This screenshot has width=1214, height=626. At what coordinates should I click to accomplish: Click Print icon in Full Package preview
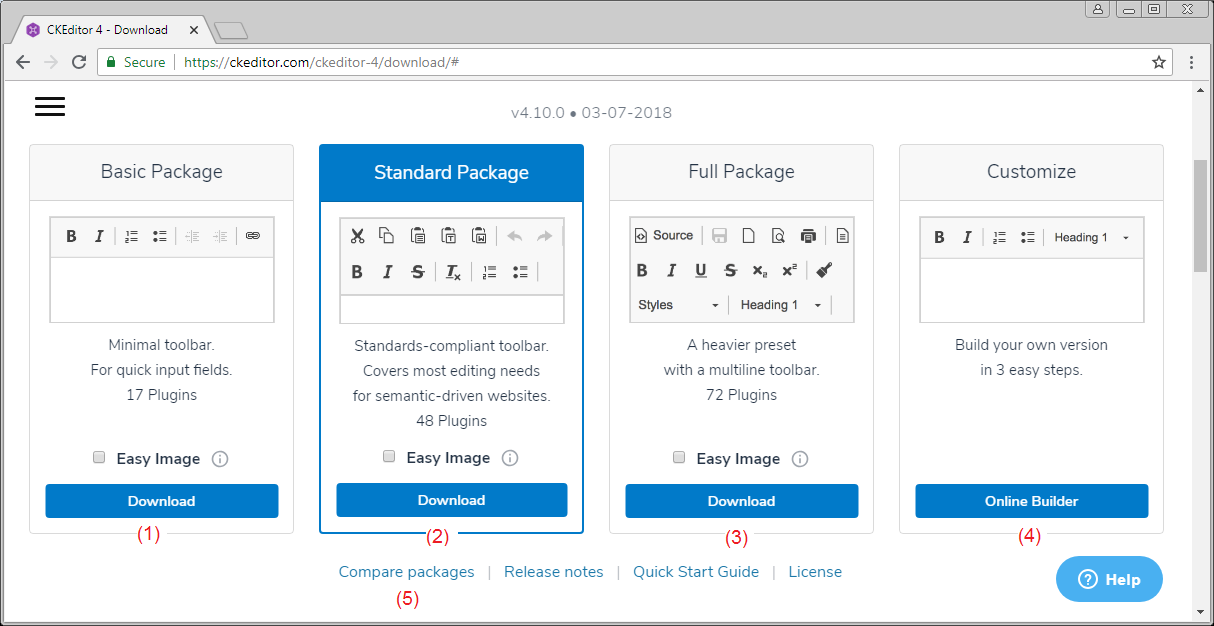coord(808,236)
